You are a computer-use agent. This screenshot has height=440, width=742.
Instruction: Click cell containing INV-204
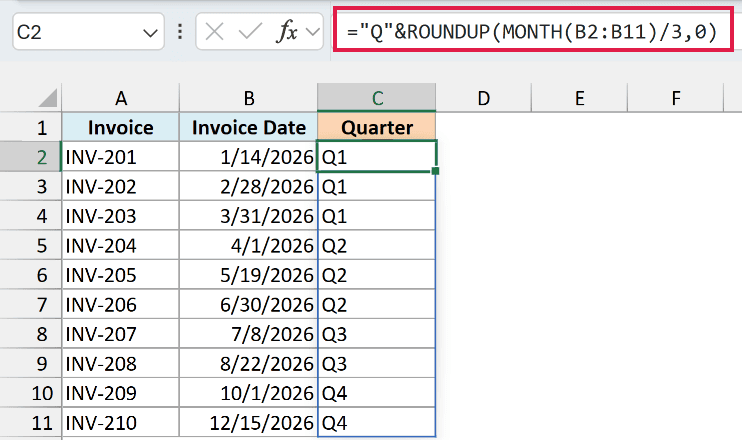121,245
